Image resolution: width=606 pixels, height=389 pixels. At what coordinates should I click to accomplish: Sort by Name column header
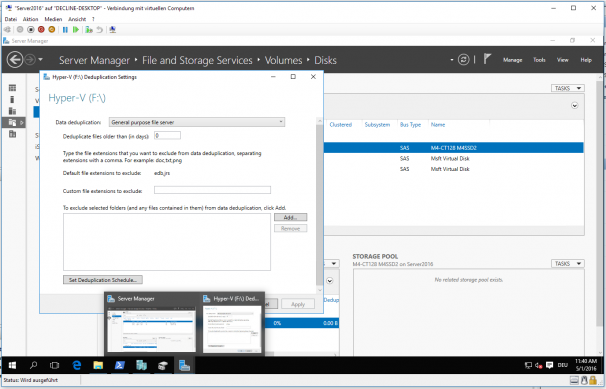point(438,125)
